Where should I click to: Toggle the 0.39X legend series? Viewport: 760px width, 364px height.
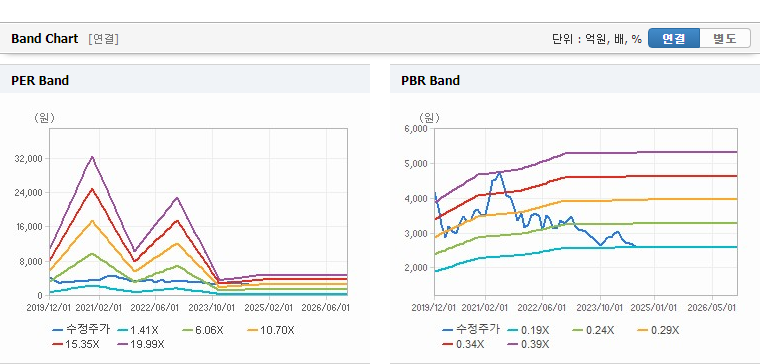tap(528, 344)
